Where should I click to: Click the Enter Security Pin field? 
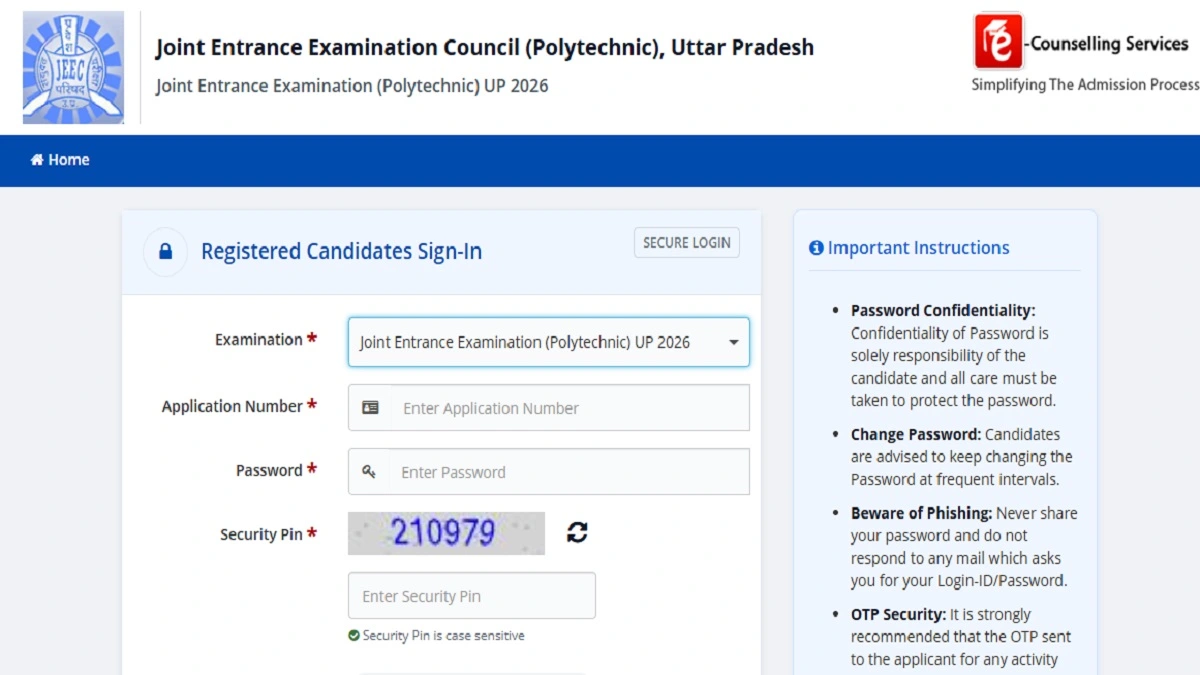pyautogui.click(x=471, y=595)
